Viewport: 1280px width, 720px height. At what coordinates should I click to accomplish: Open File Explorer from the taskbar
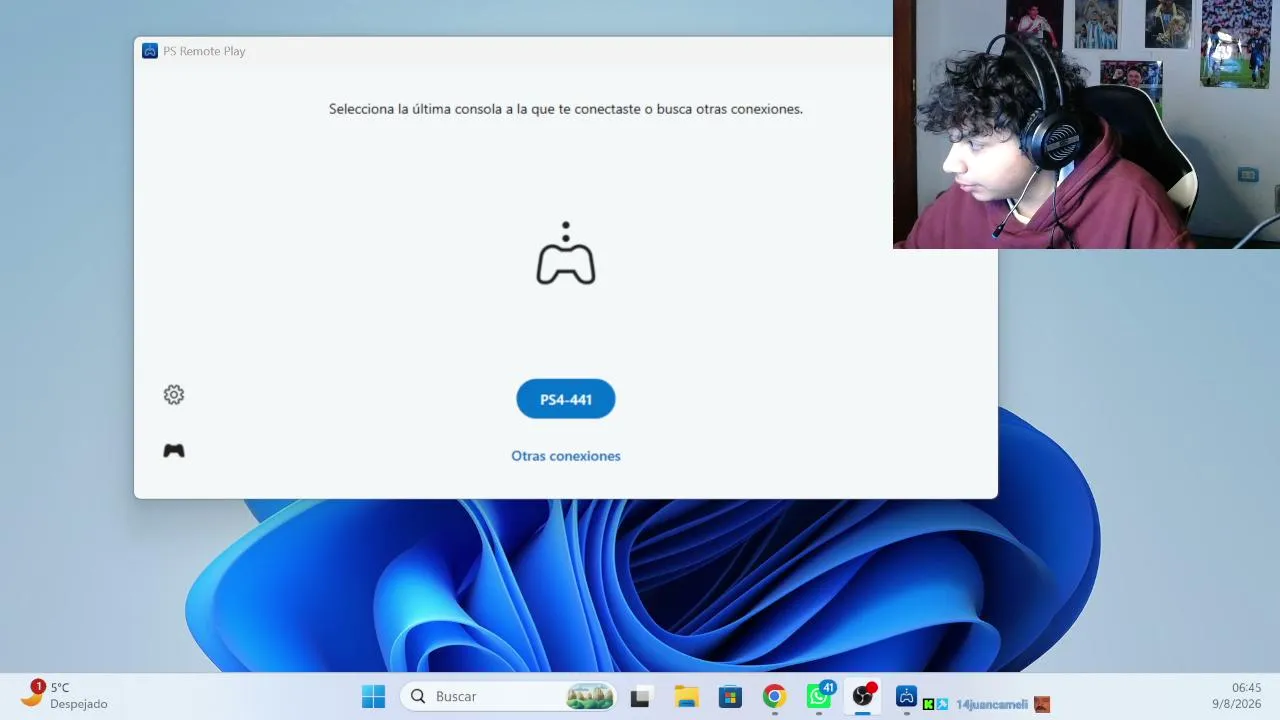click(x=686, y=696)
